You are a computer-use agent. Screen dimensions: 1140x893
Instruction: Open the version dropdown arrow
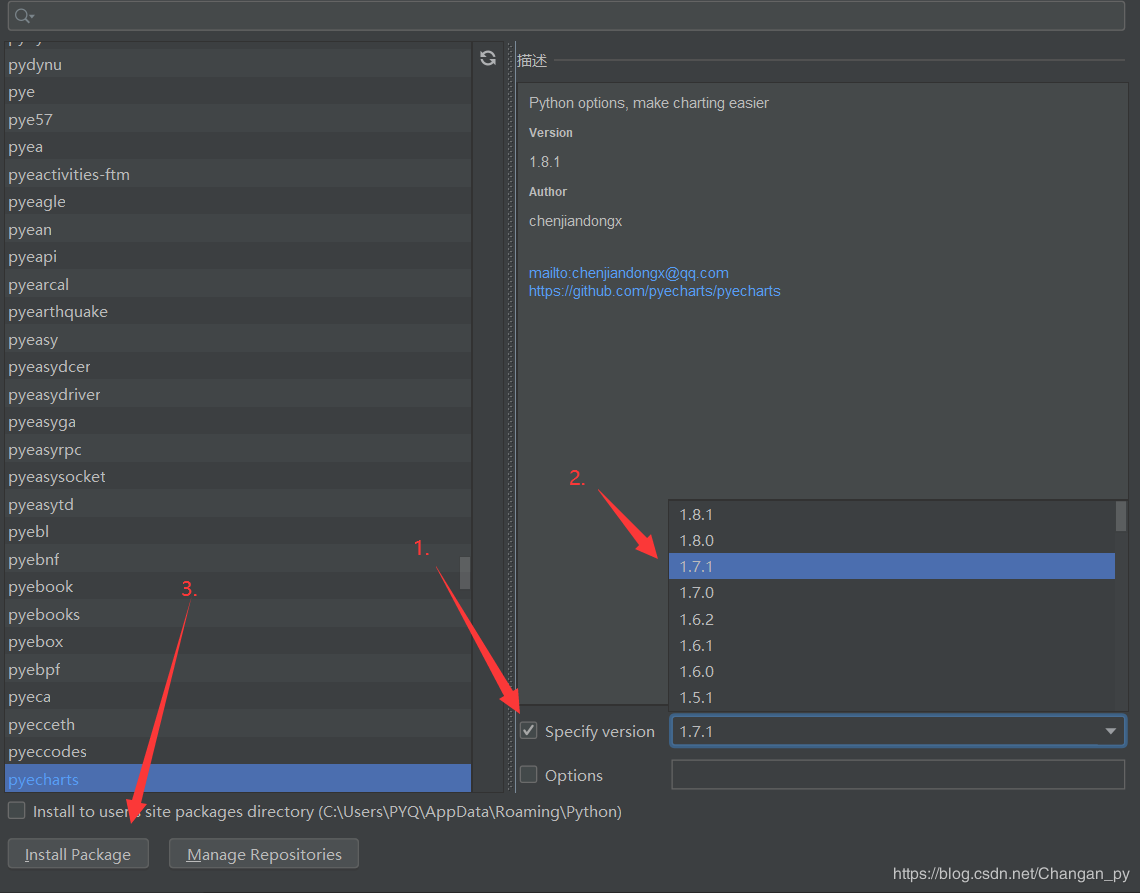(x=1110, y=731)
